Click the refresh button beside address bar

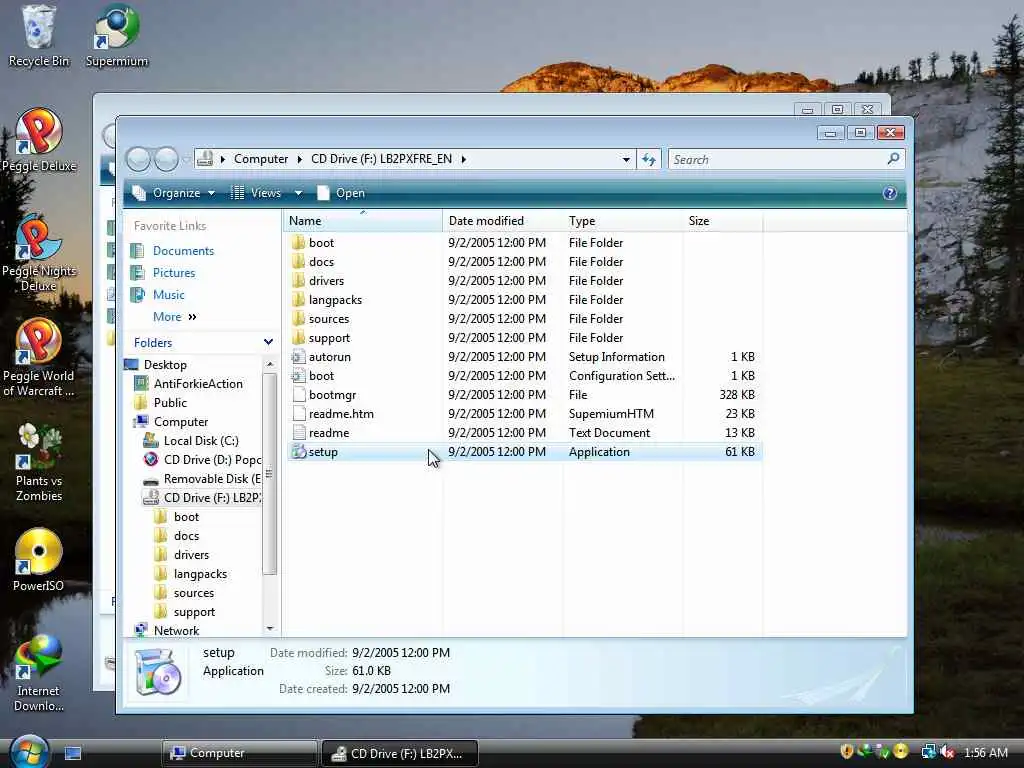click(x=648, y=159)
